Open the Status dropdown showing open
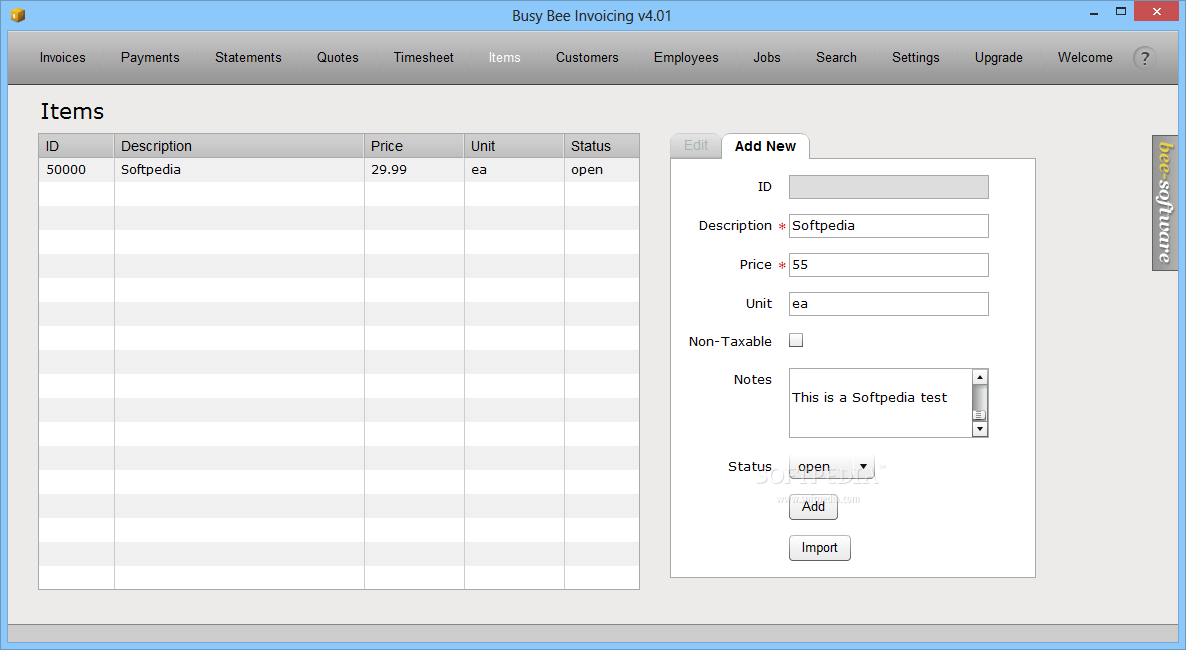 pyautogui.click(x=831, y=466)
